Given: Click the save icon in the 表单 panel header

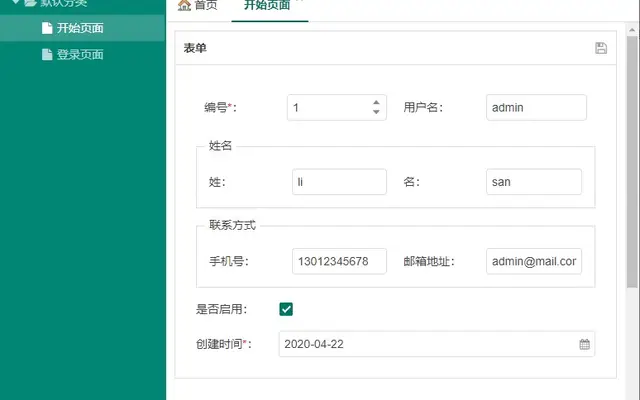Looking at the screenshot, I should coord(601,48).
